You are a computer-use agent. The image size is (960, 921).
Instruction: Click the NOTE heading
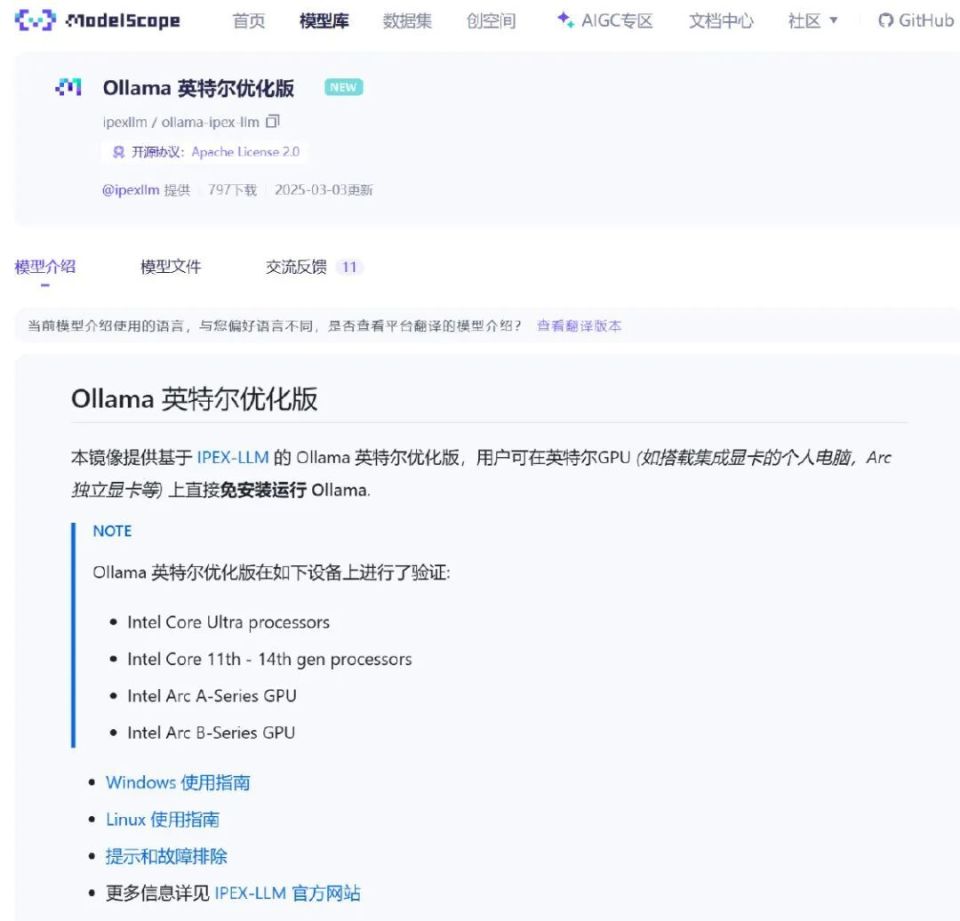coord(112,531)
